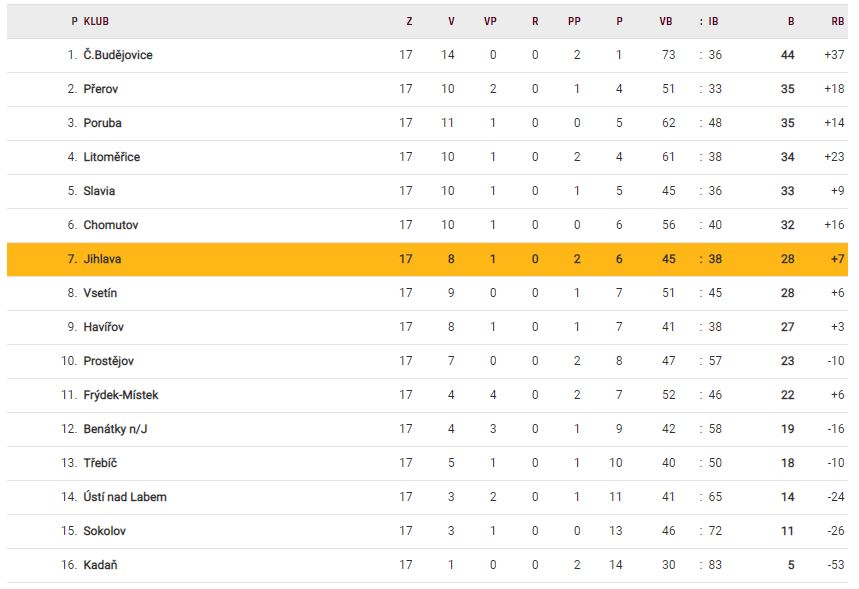
Task: Click the Třebíč team name
Action: 101,463
